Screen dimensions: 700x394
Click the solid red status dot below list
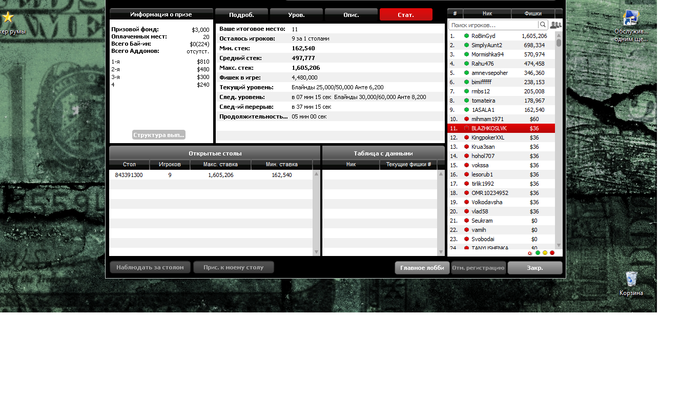(x=552, y=253)
